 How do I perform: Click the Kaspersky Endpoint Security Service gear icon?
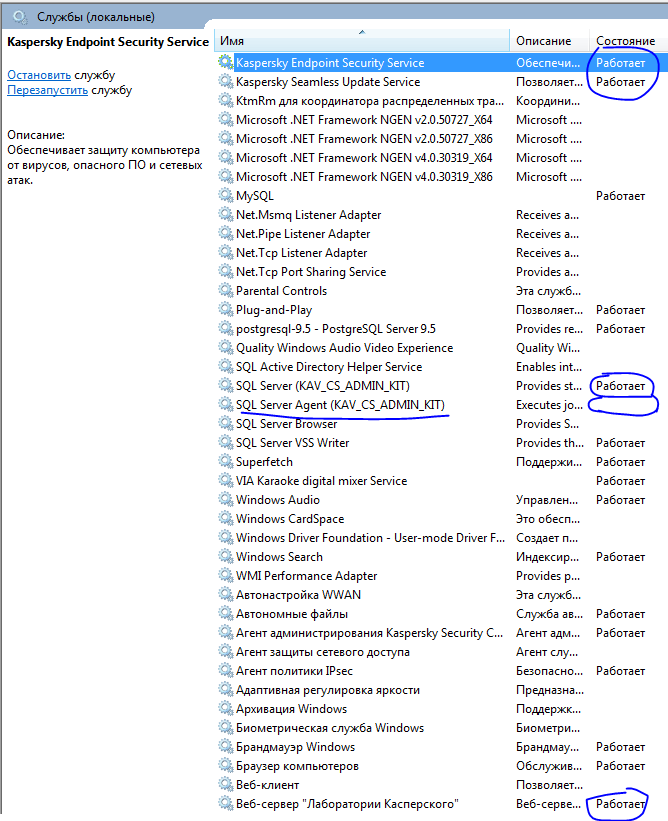[226, 62]
